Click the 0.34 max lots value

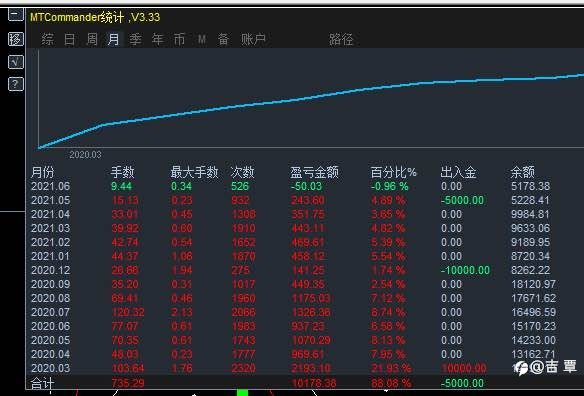[x=181, y=186]
